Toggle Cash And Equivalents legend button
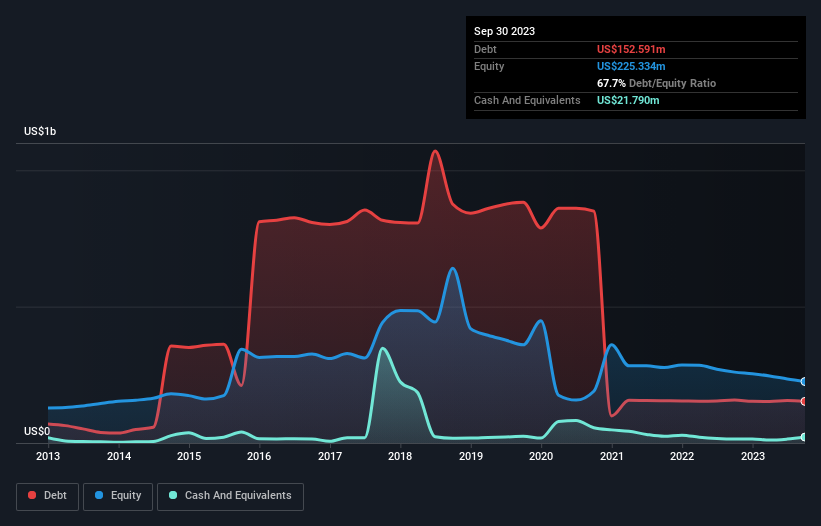This screenshot has width=821, height=526. tap(230, 496)
